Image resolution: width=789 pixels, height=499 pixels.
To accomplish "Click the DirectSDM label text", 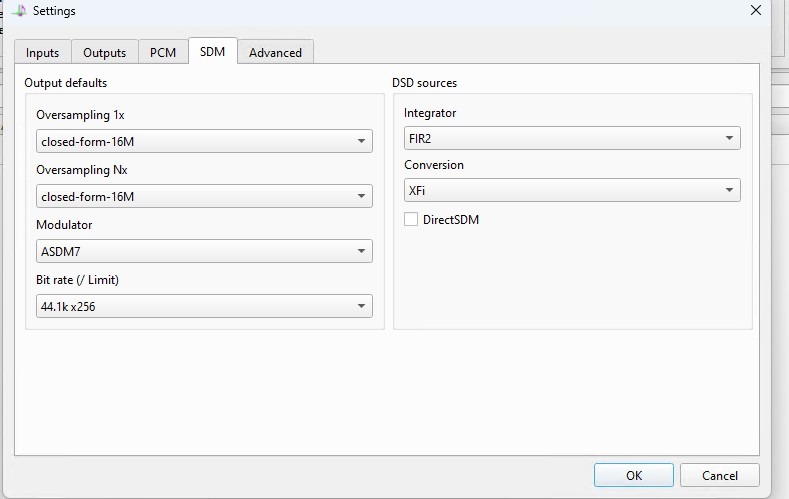I will coord(451,220).
